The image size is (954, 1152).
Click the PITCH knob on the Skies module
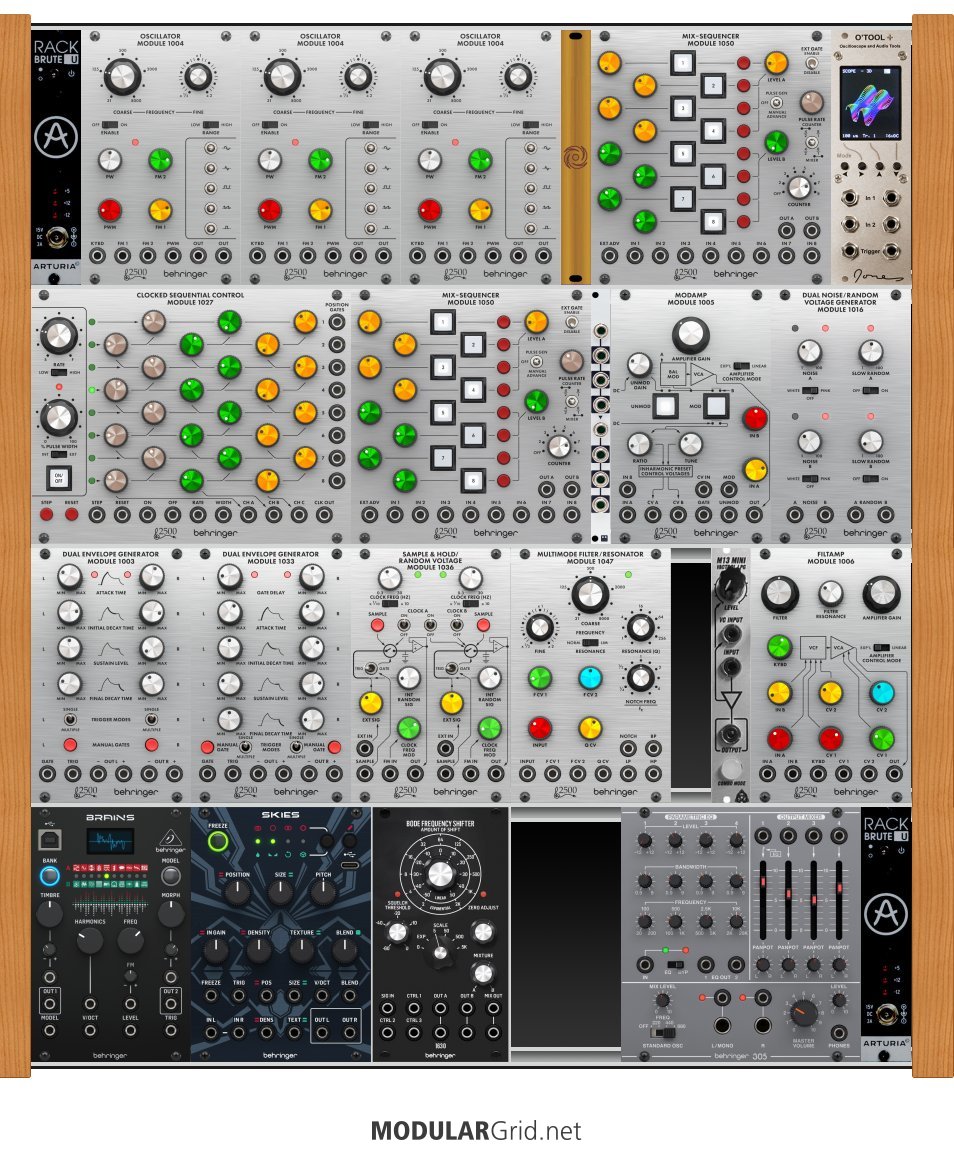point(323,893)
